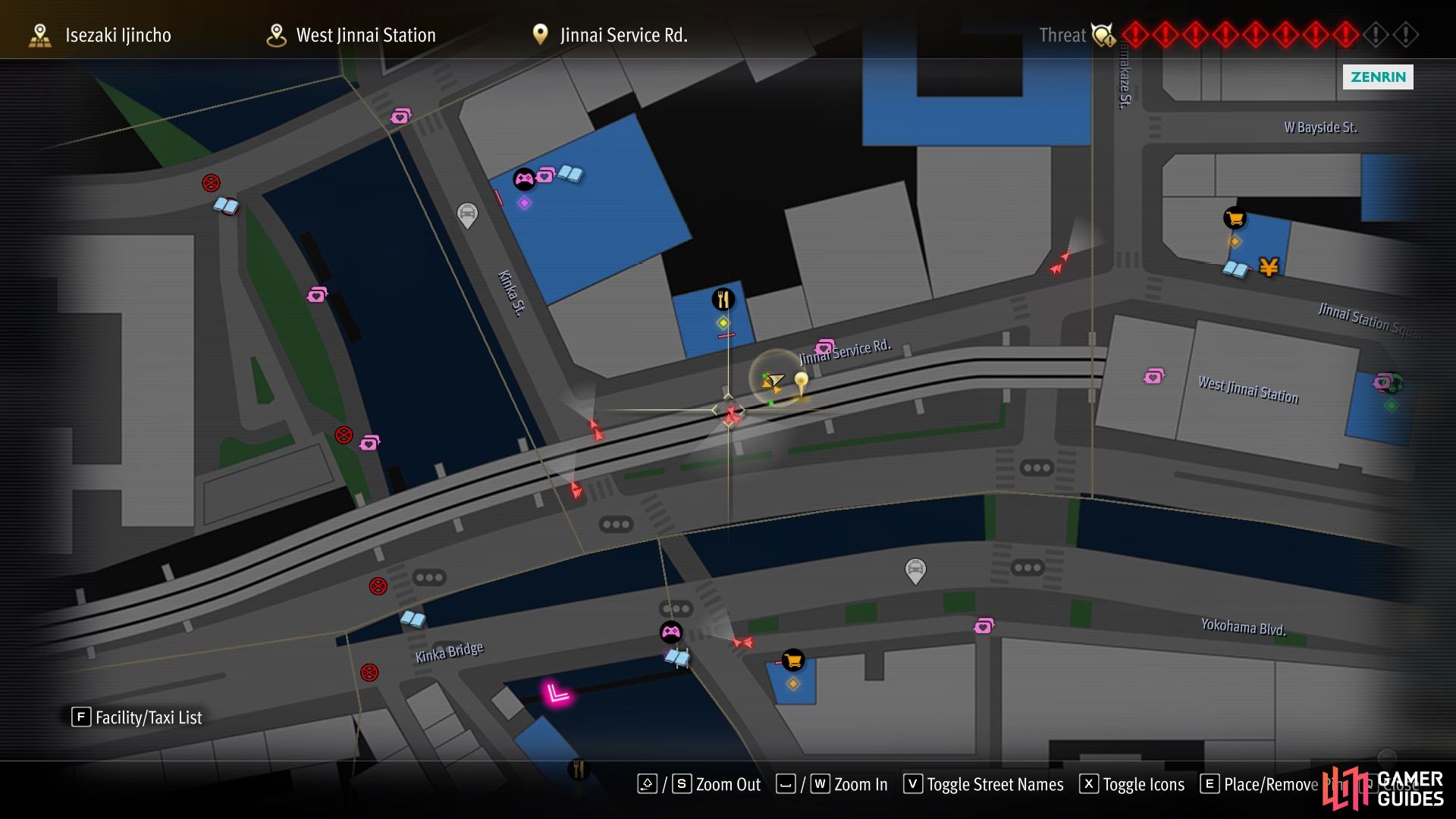Image resolution: width=1456 pixels, height=819 pixels.
Task: Click the blue book icon on the large blue building
Action: [x=570, y=174]
